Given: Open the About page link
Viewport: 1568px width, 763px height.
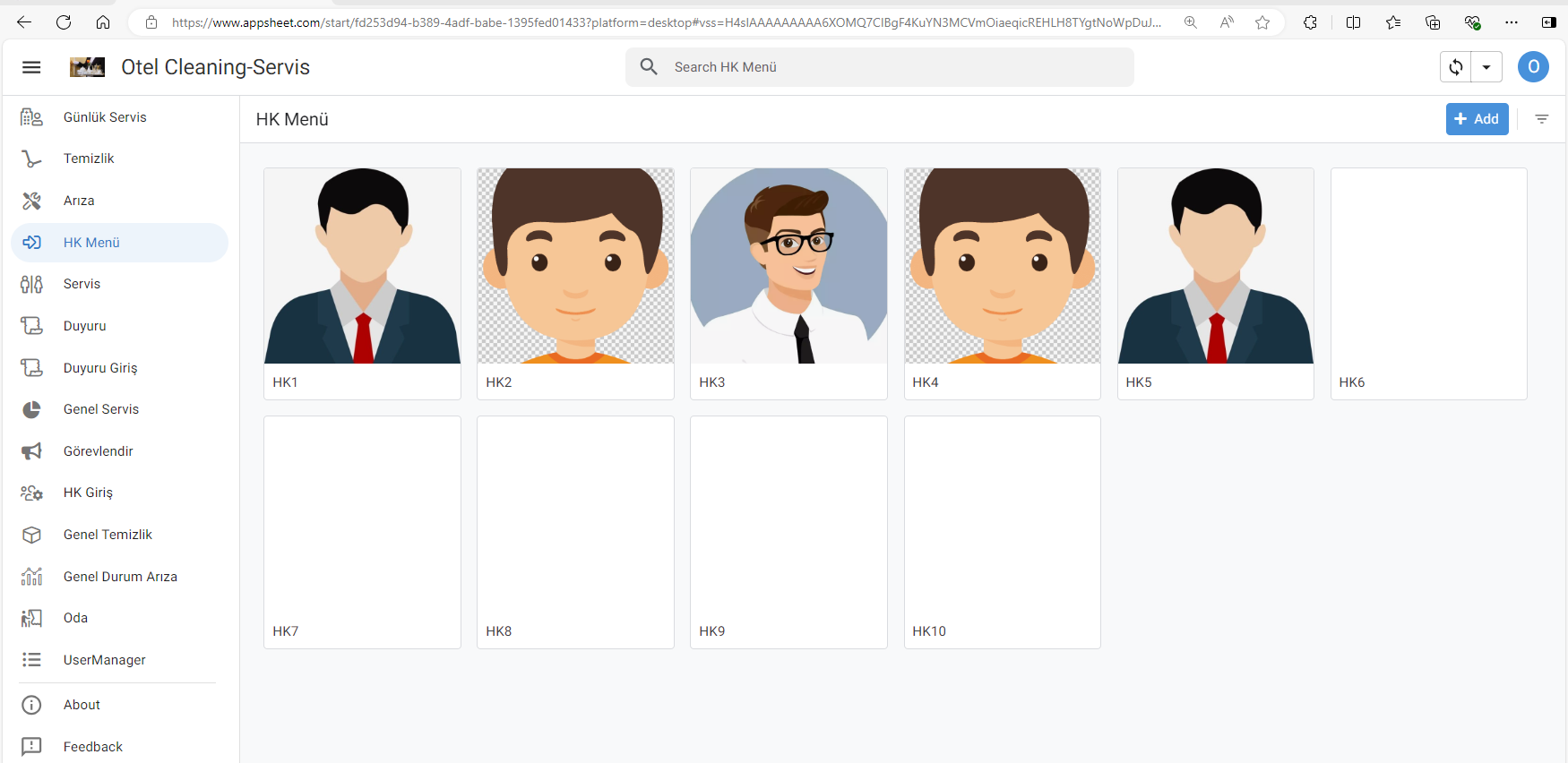Looking at the screenshot, I should pos(82,705).
